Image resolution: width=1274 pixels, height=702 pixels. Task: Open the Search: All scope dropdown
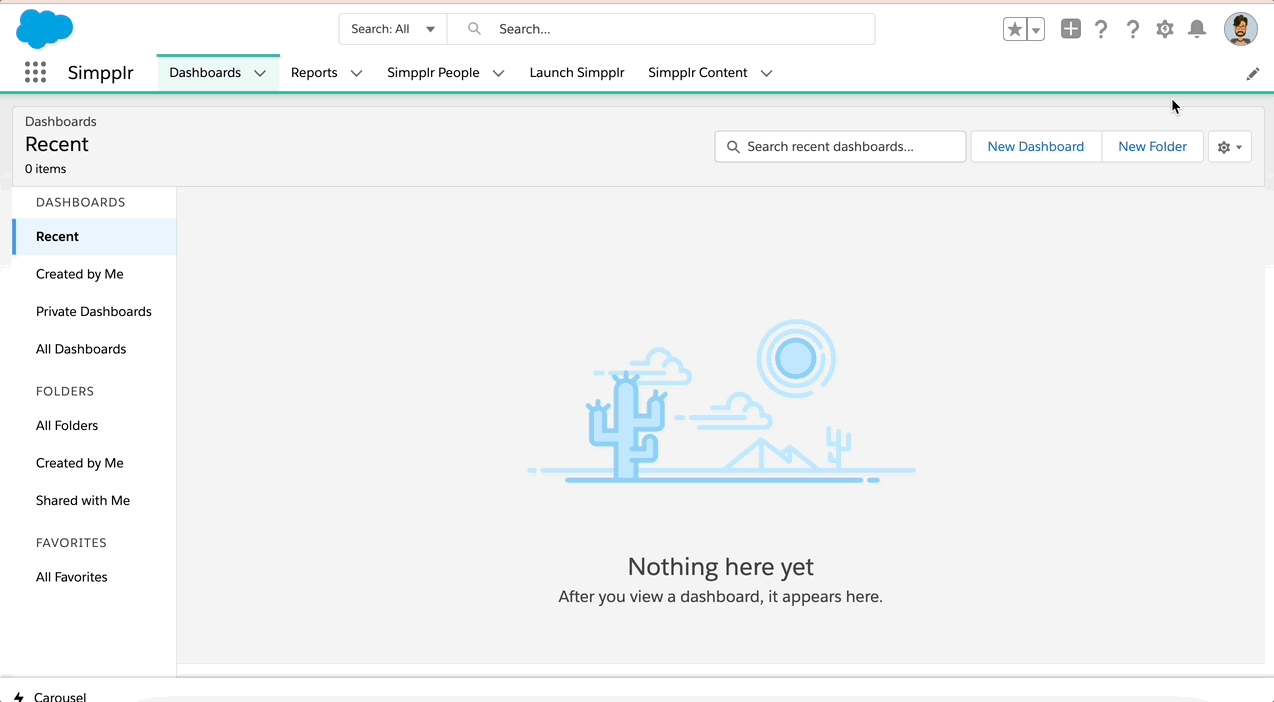[393, 29]
